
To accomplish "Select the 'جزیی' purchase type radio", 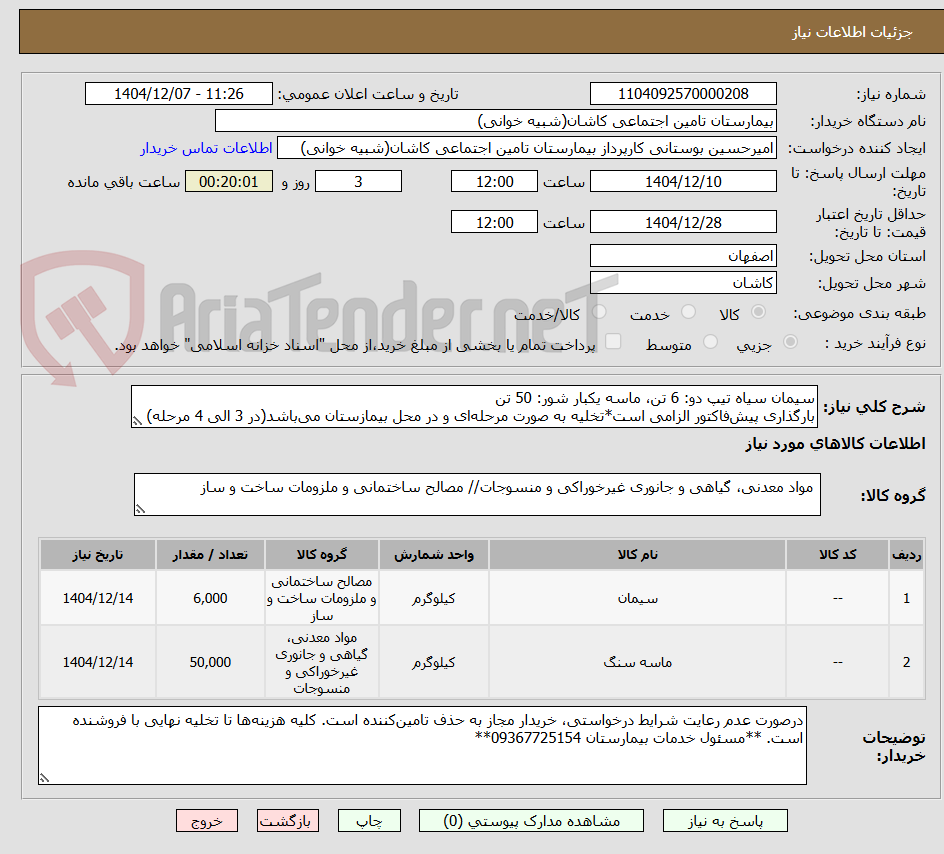I will pyautogui.click(x=790, y=342).
